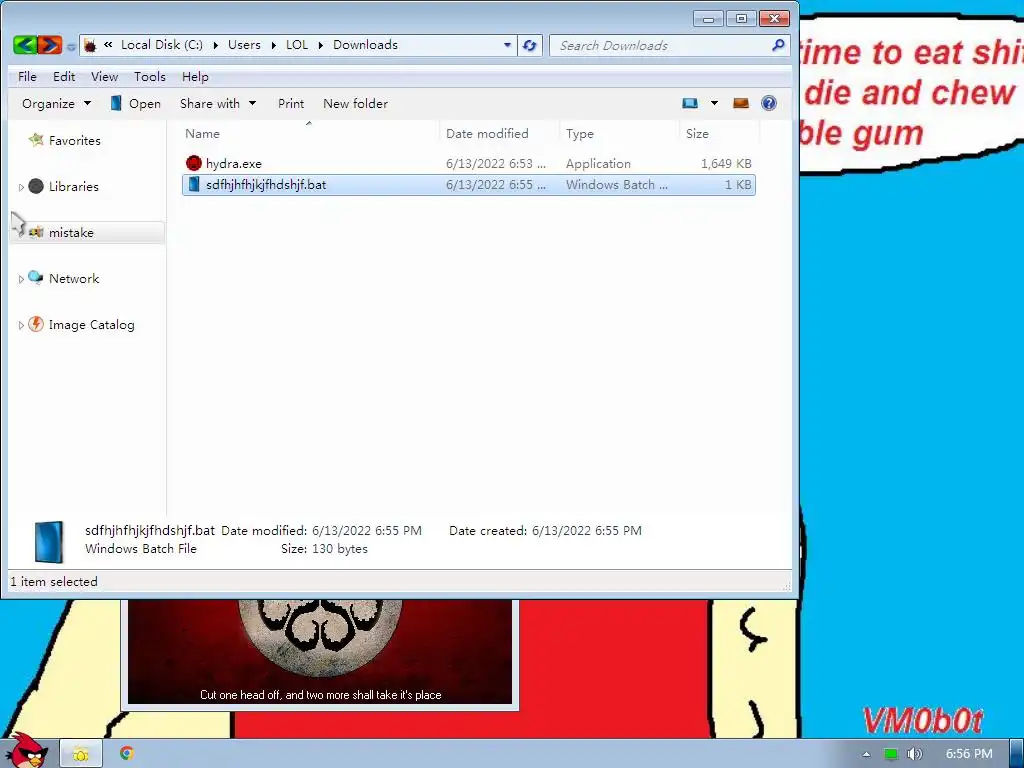Show hidden system tray icons arrow
Image resolution: width=1024 pixels, height=768 pixels.
tap(866, 754)
